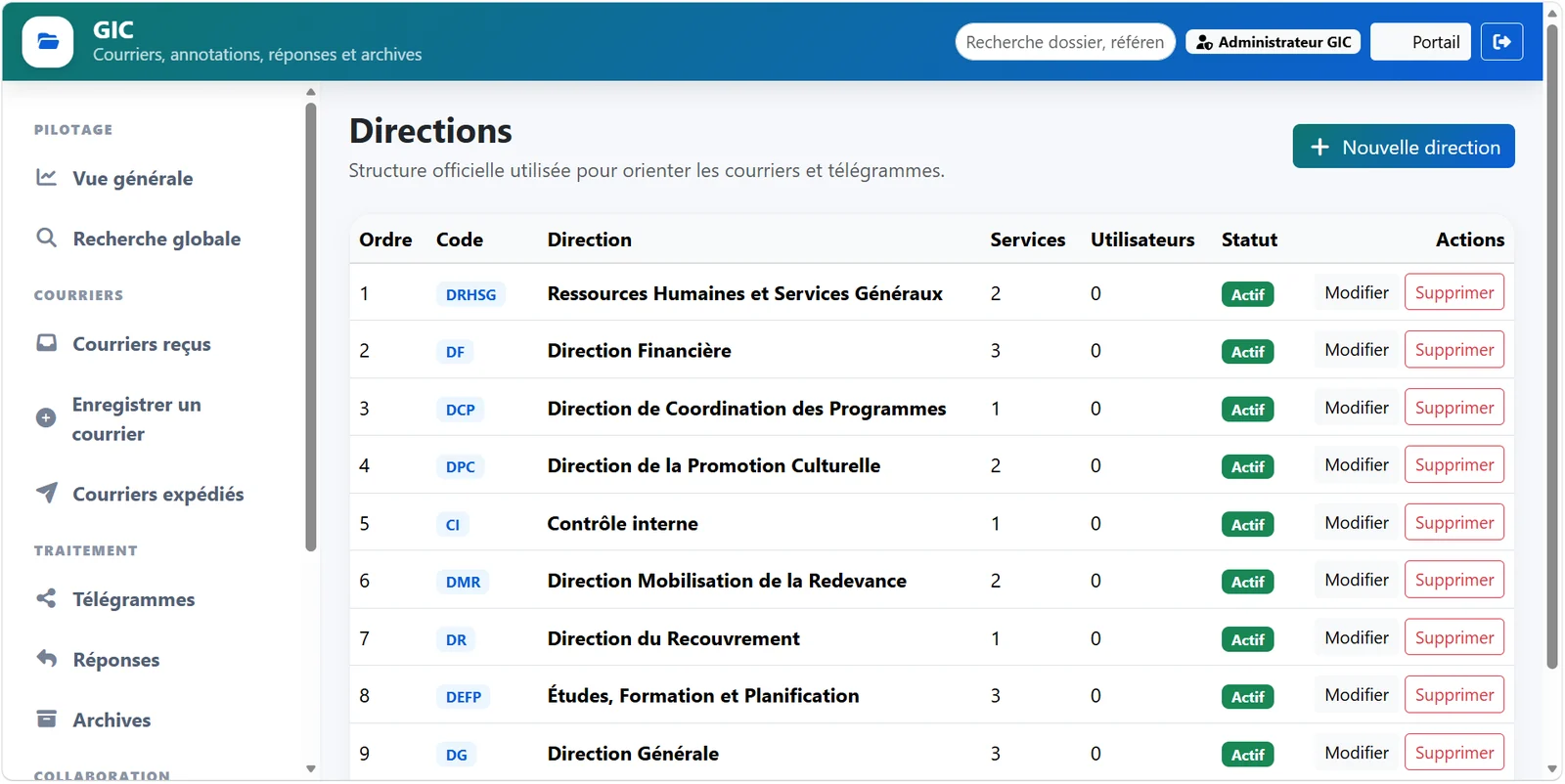Supprimer Direction du Recouvrement row
Screen dimensions: 1565x784
tap(1453, 637)
